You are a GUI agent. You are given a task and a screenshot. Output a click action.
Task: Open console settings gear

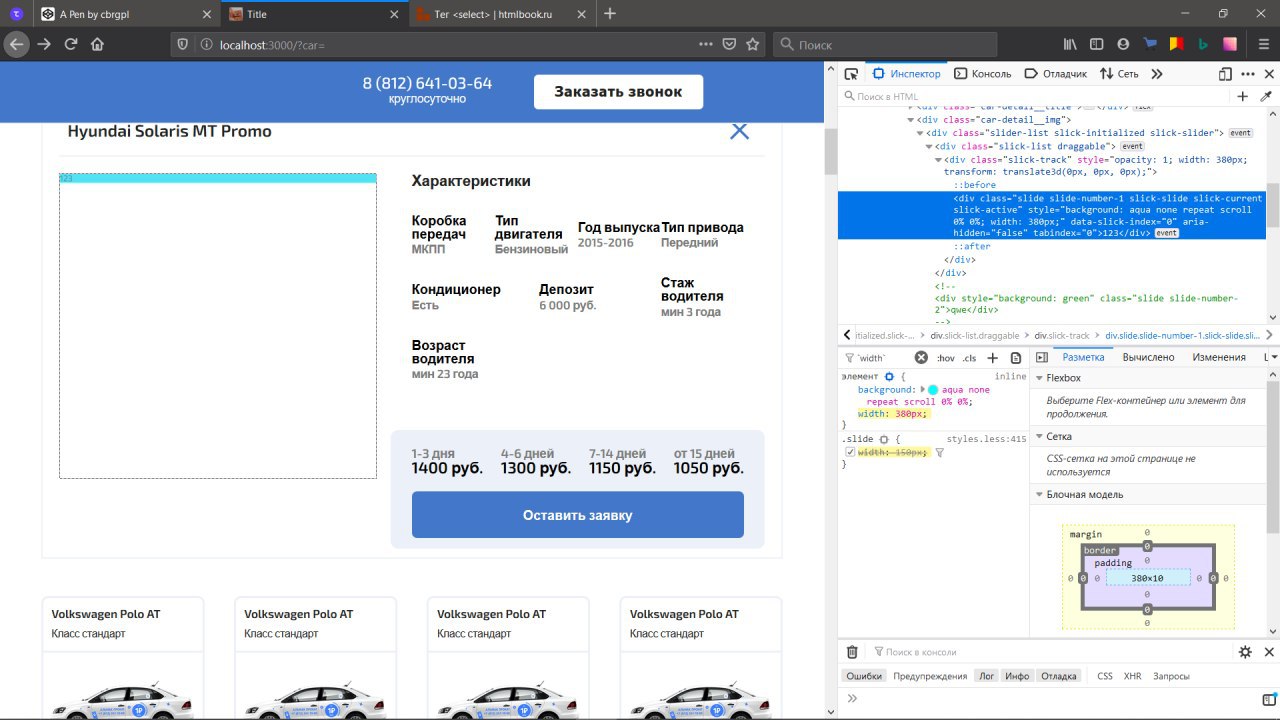click(1245, 652)
